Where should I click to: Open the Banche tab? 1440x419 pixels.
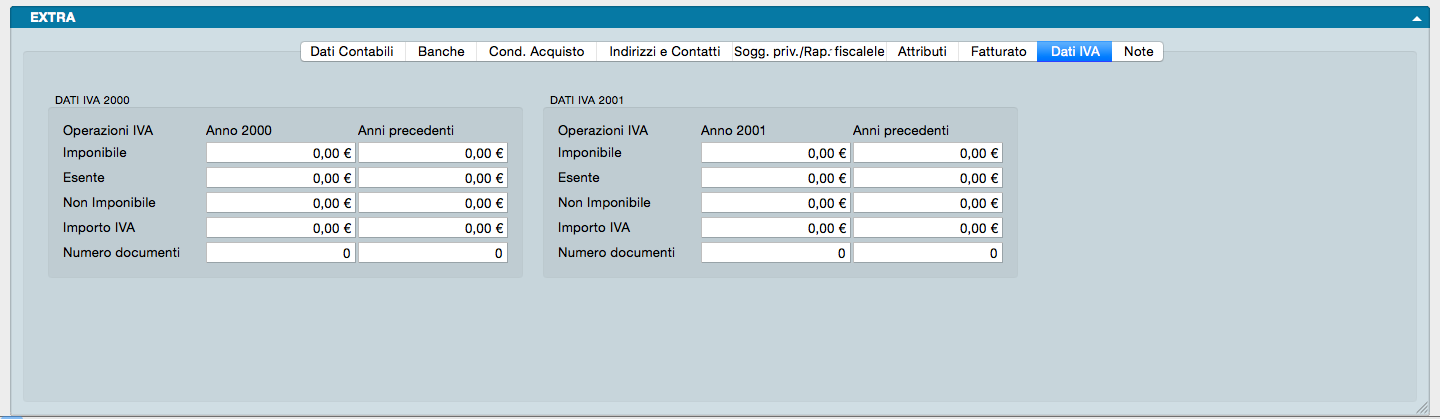pos(441,51)
